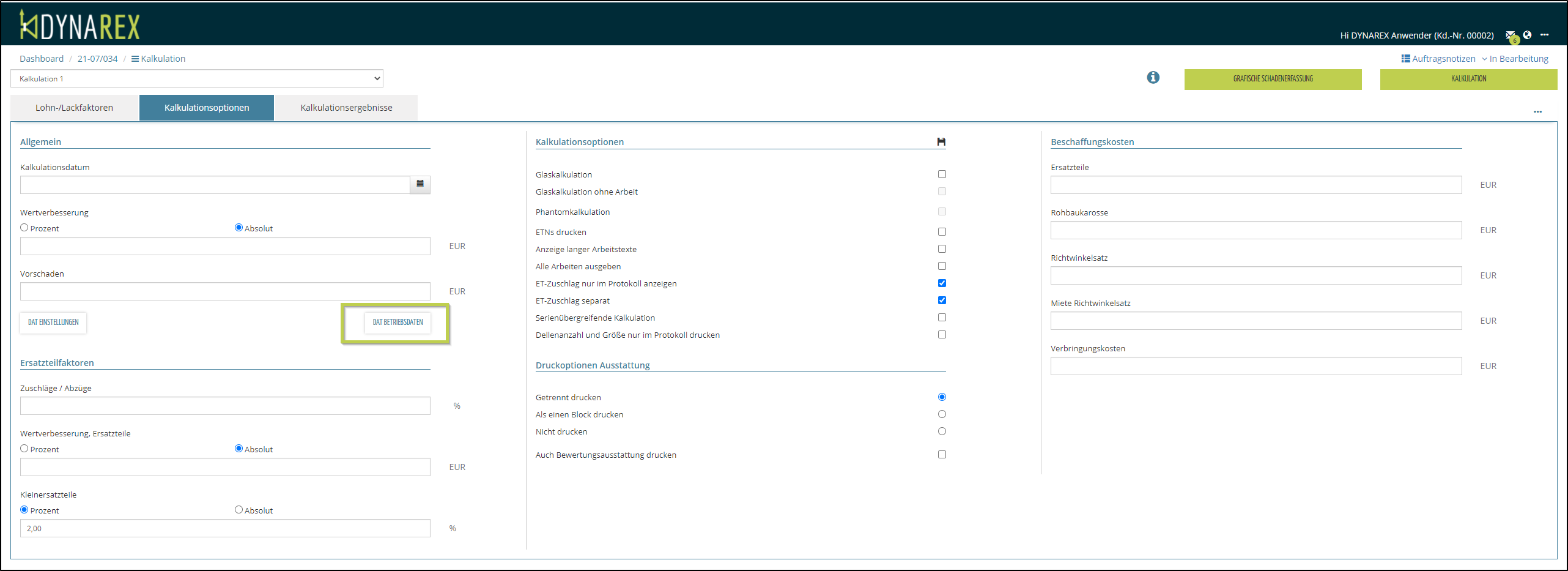Open the Kalkulationsergebnisse tab
This screenshot has height=571, width=1568.
point(346,108)
